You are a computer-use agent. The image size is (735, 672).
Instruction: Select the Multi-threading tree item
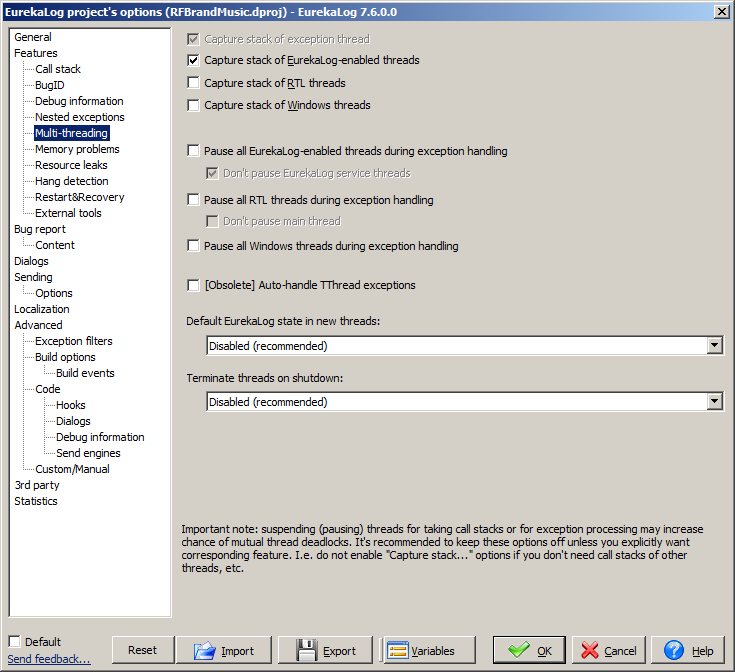tap(72, 133)
